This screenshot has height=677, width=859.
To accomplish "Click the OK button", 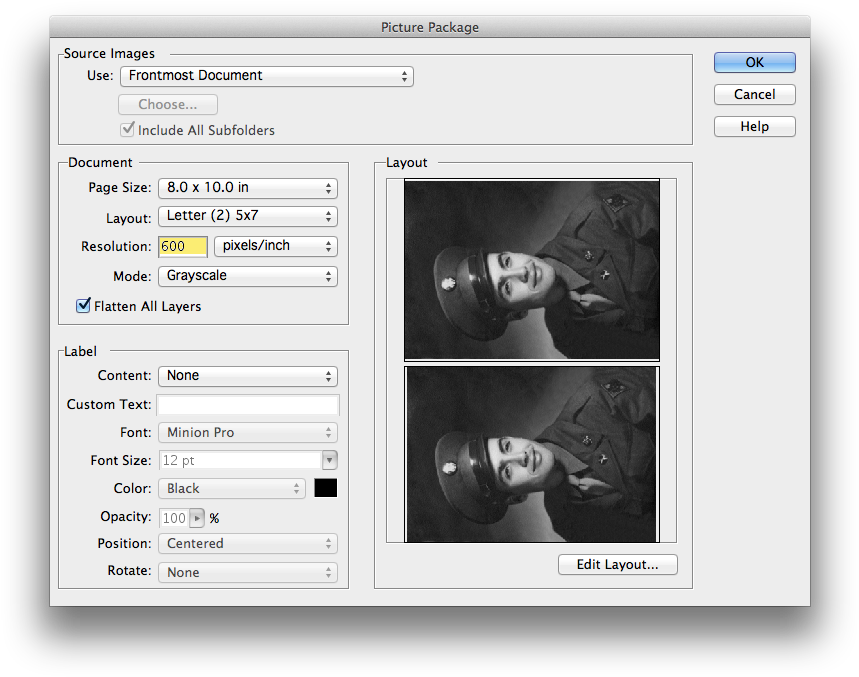I will click(754, 62).
